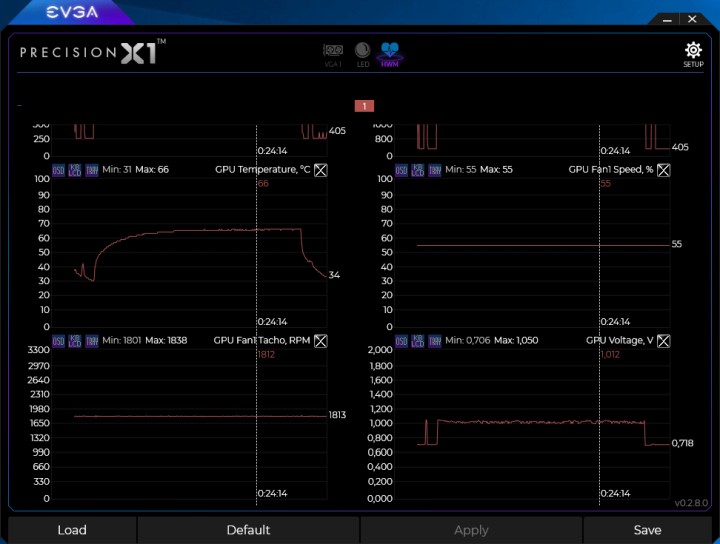The height and width of the screenshot is (544, 720).
Task: Close the Precision X1 window
Action: click(692, 19)
